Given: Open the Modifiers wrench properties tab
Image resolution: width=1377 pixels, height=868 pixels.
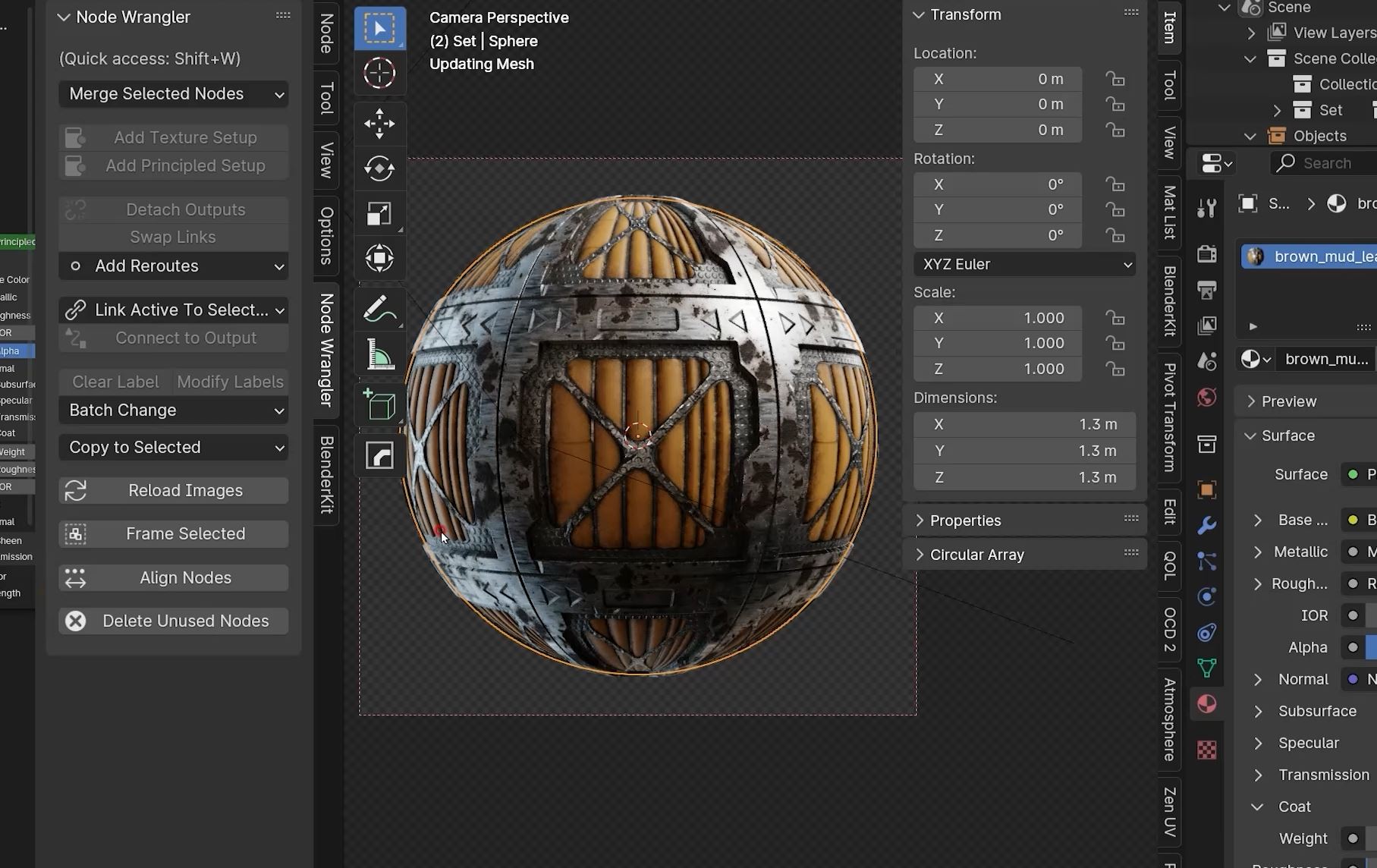Looking at the screenshot, I should click(1206, 525).
